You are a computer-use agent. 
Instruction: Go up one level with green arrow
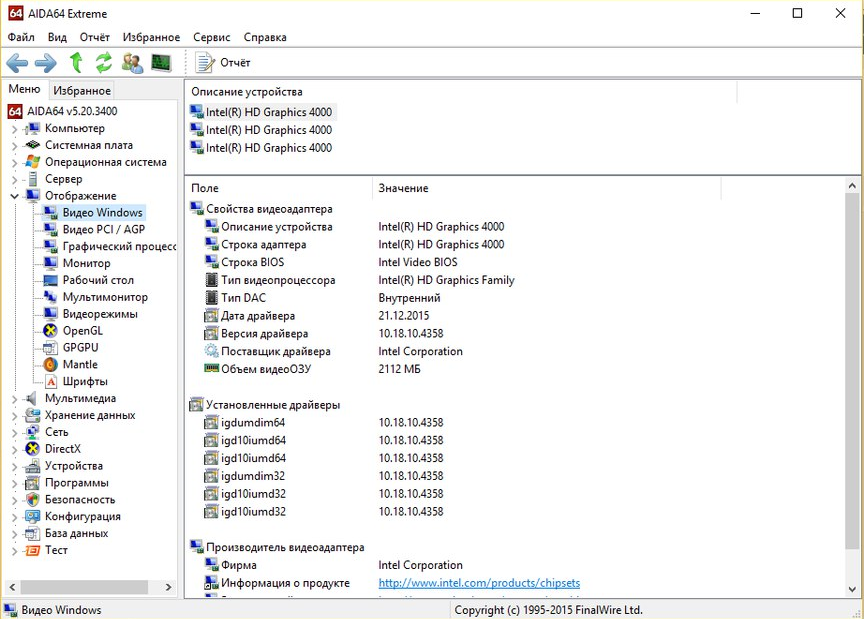(76, 62)
